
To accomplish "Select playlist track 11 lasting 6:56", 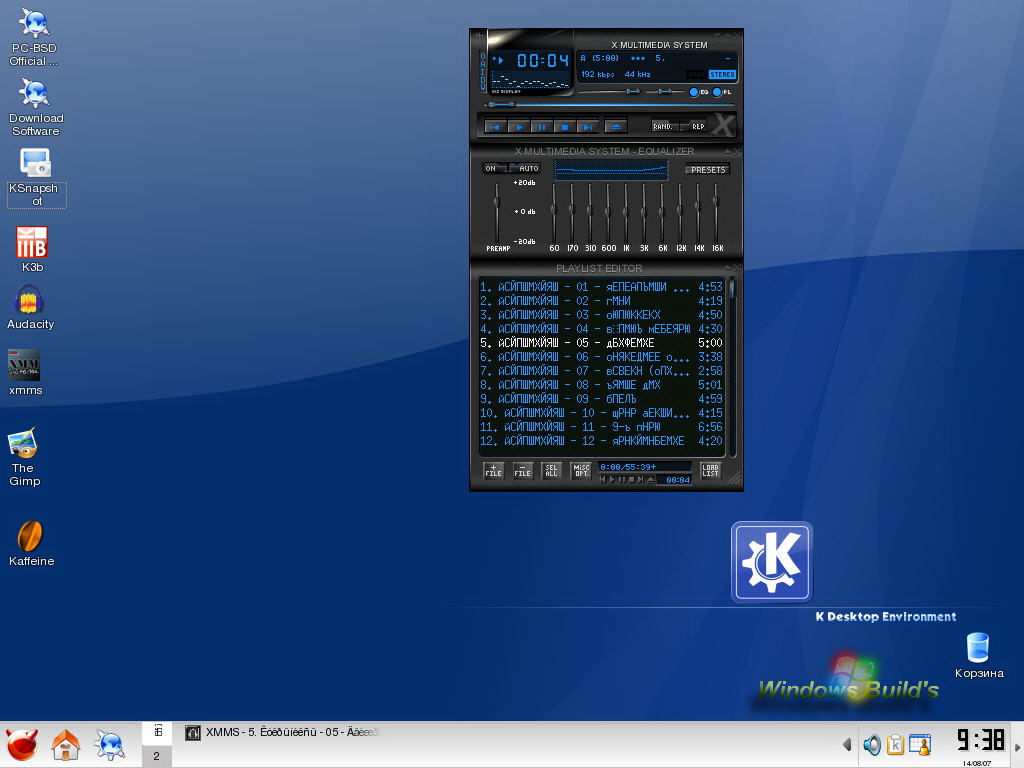I will 601,427.
